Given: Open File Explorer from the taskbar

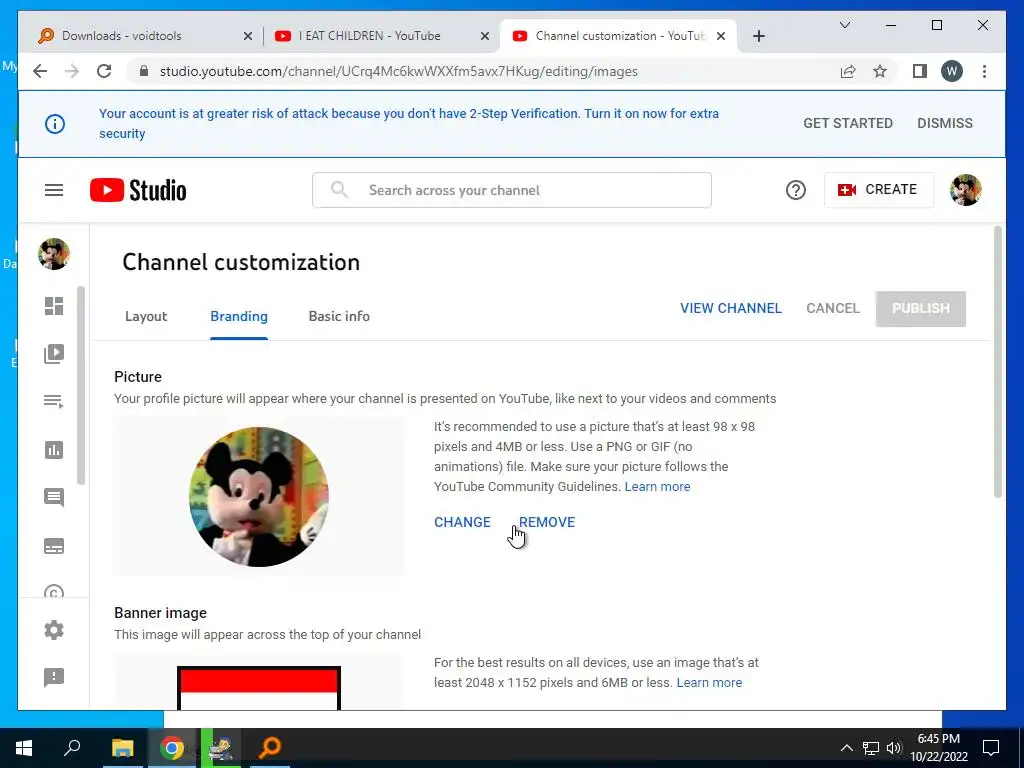Looking at the screenshot, I should tap(122, 748).
